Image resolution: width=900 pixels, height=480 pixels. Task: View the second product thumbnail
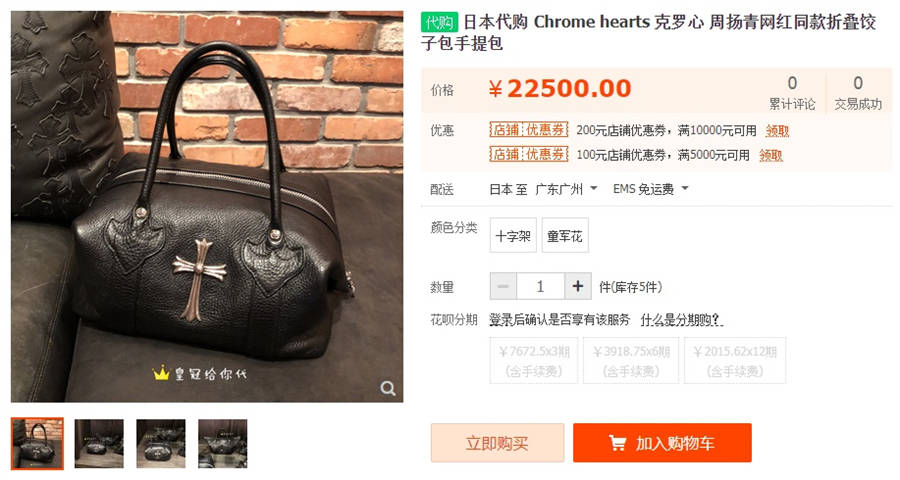tap(99, 443)
